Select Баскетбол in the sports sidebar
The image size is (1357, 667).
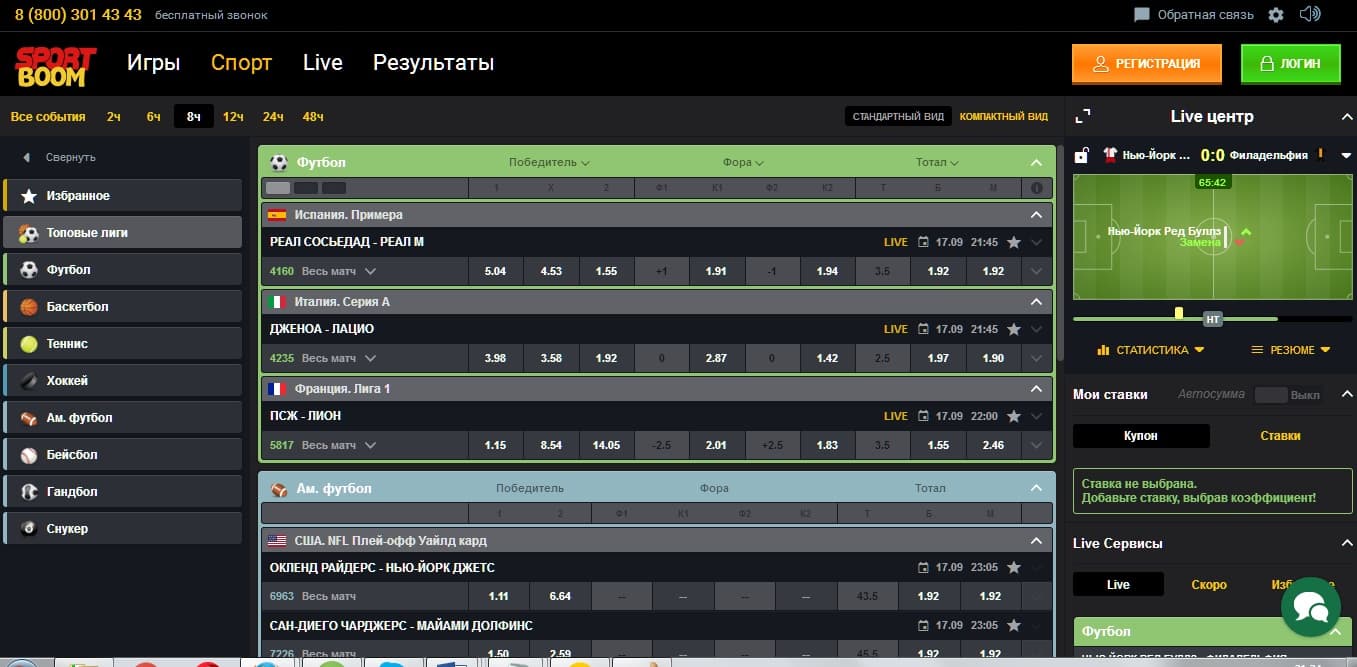coord(123,307)
